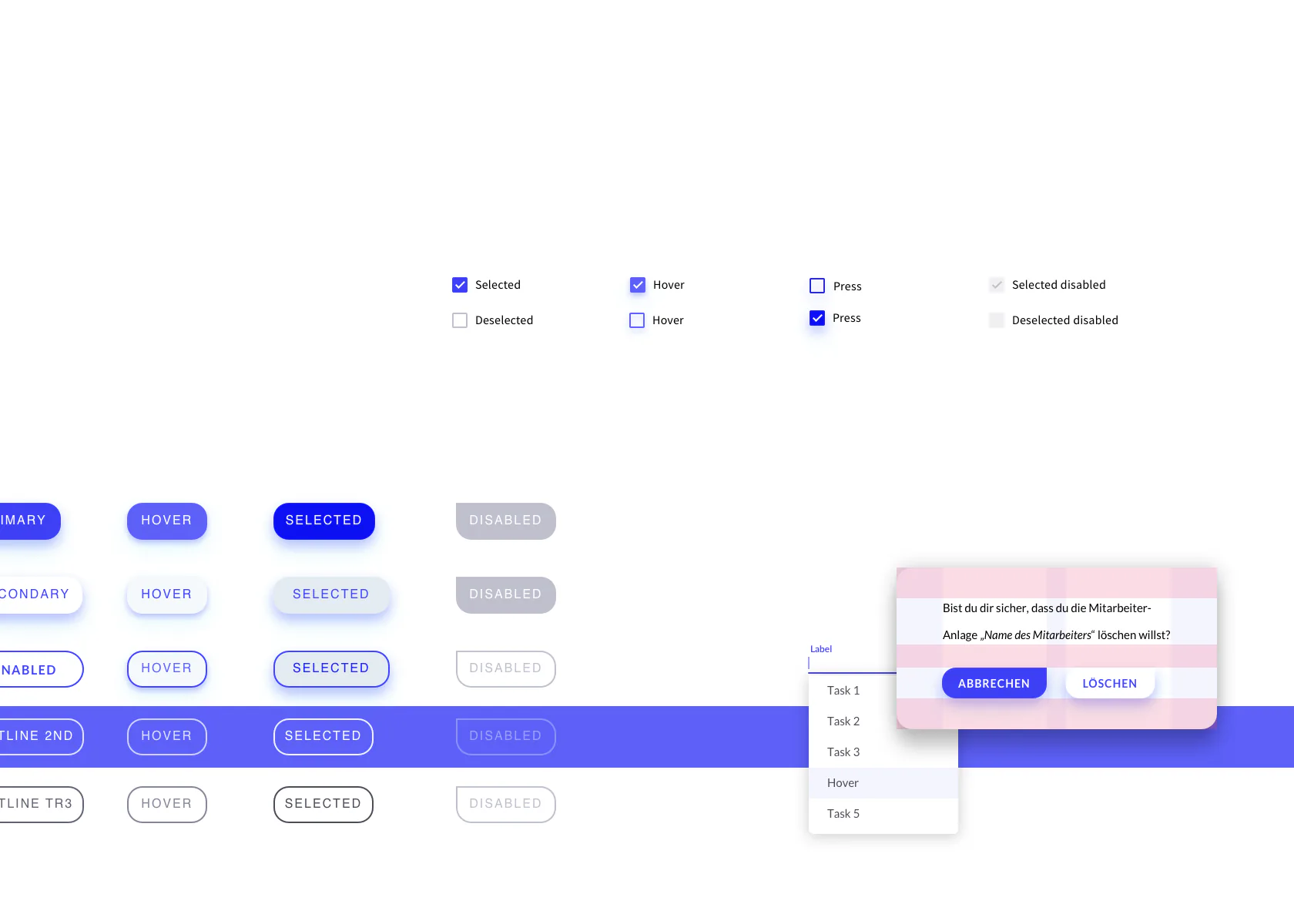This screenshot has width=1294, height=924.
Task: Click the gray outlined HOVER button
Action: click(167, 805)
